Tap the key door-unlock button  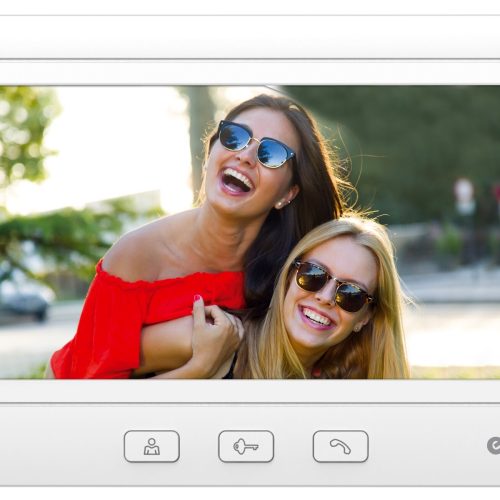tap(246, 446)
